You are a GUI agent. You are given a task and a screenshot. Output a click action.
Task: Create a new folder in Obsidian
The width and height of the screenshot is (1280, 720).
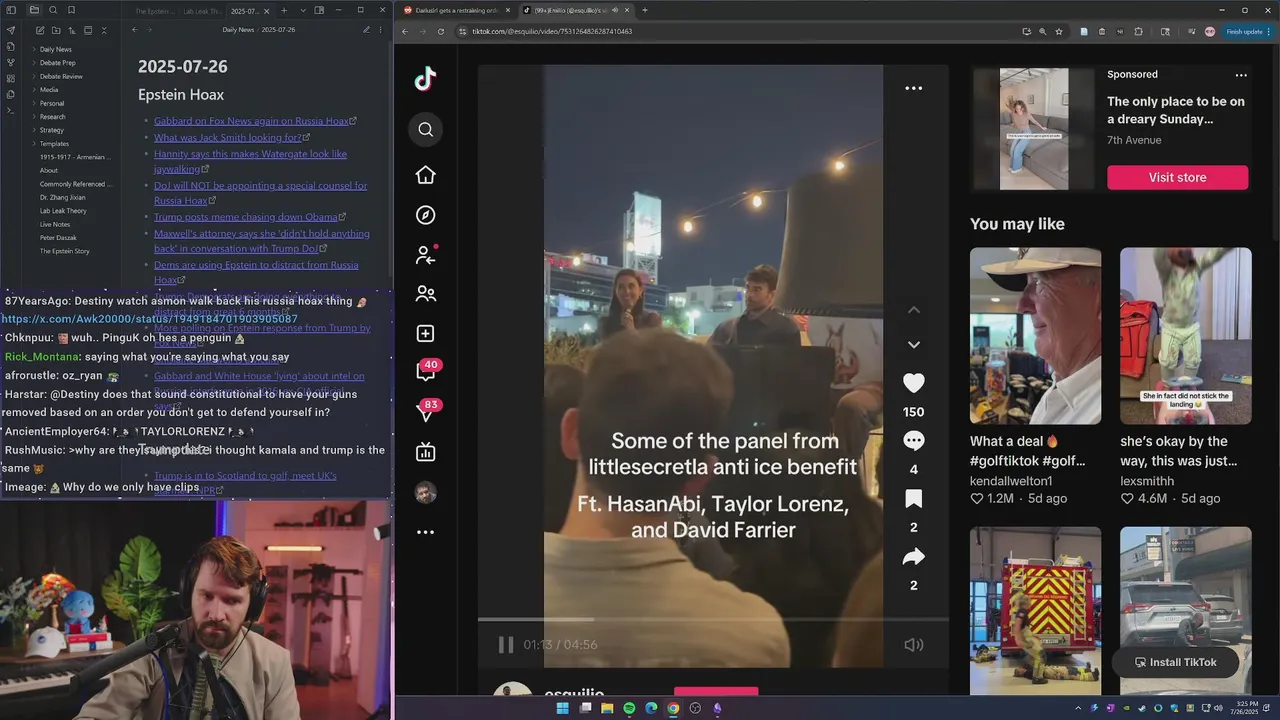[56, 30]
